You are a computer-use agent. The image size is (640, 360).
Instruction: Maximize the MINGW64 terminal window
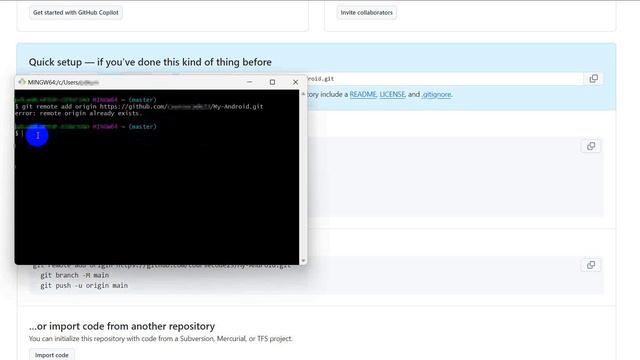click(x=272, y=82)
